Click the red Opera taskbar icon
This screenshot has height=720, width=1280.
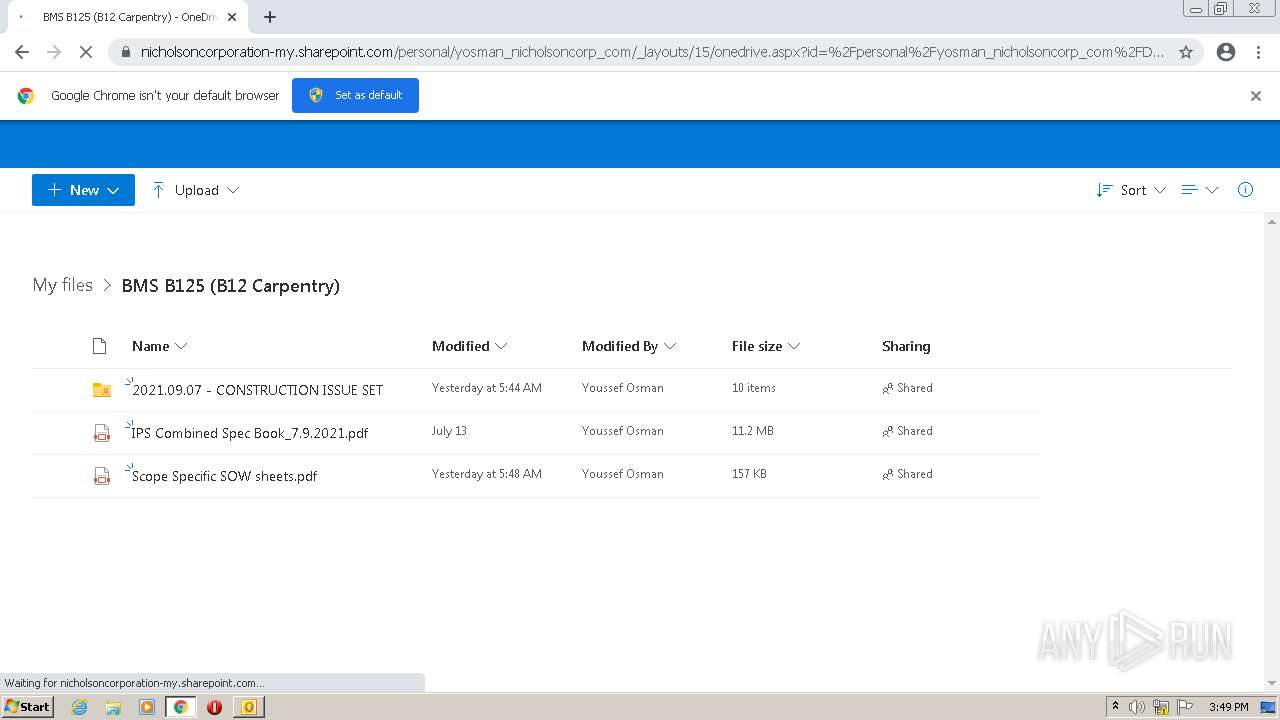(214, 707)
